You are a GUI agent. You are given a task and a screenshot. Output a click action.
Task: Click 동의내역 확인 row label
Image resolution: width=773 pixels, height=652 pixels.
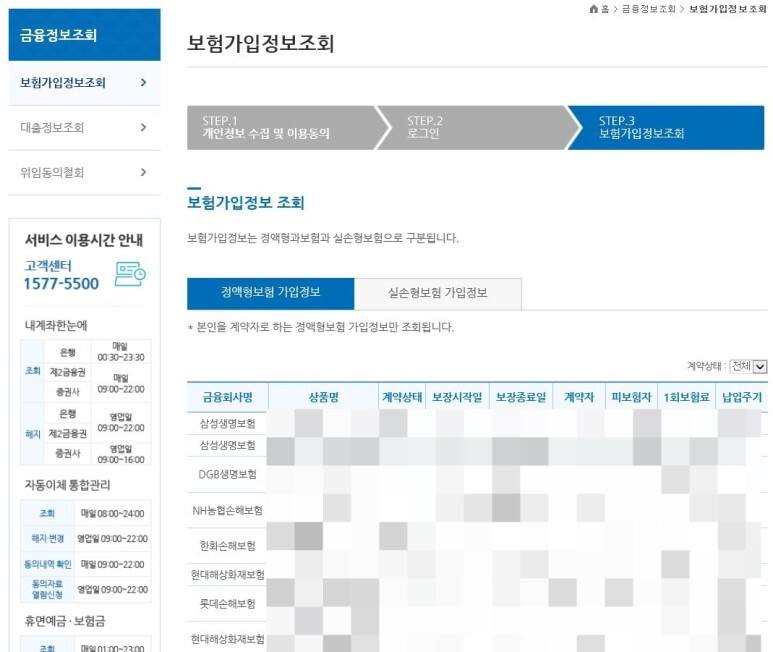pos(47,564)
